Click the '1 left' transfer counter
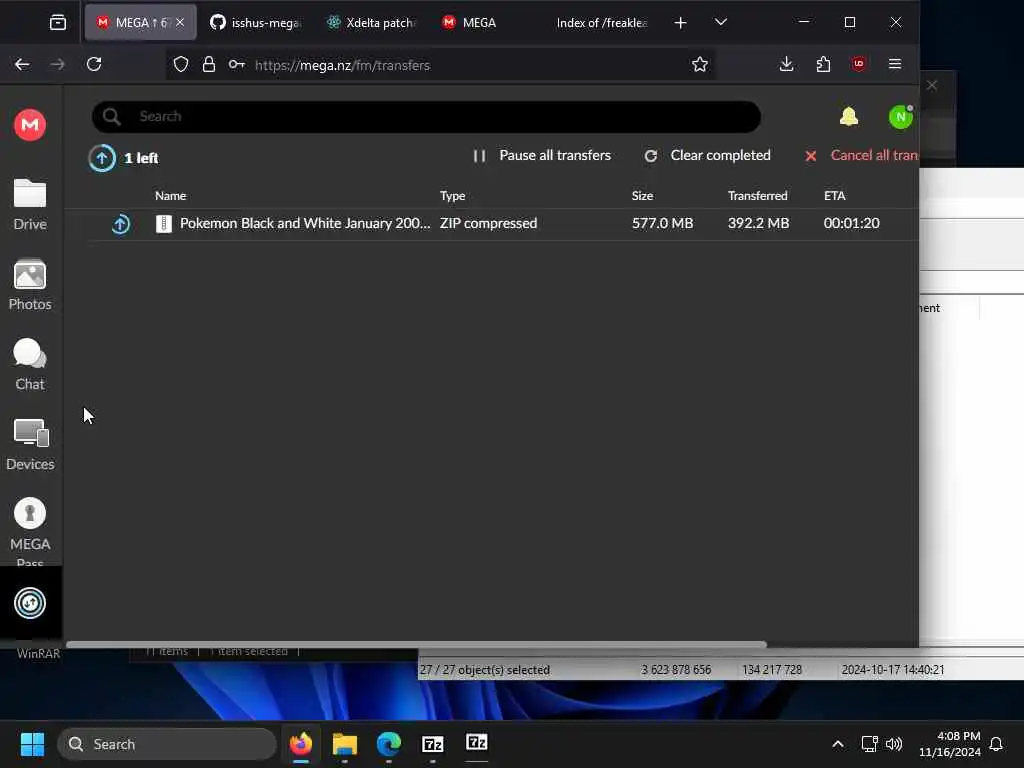Viewport: 1024px width, 768px height. coord(141,158)
